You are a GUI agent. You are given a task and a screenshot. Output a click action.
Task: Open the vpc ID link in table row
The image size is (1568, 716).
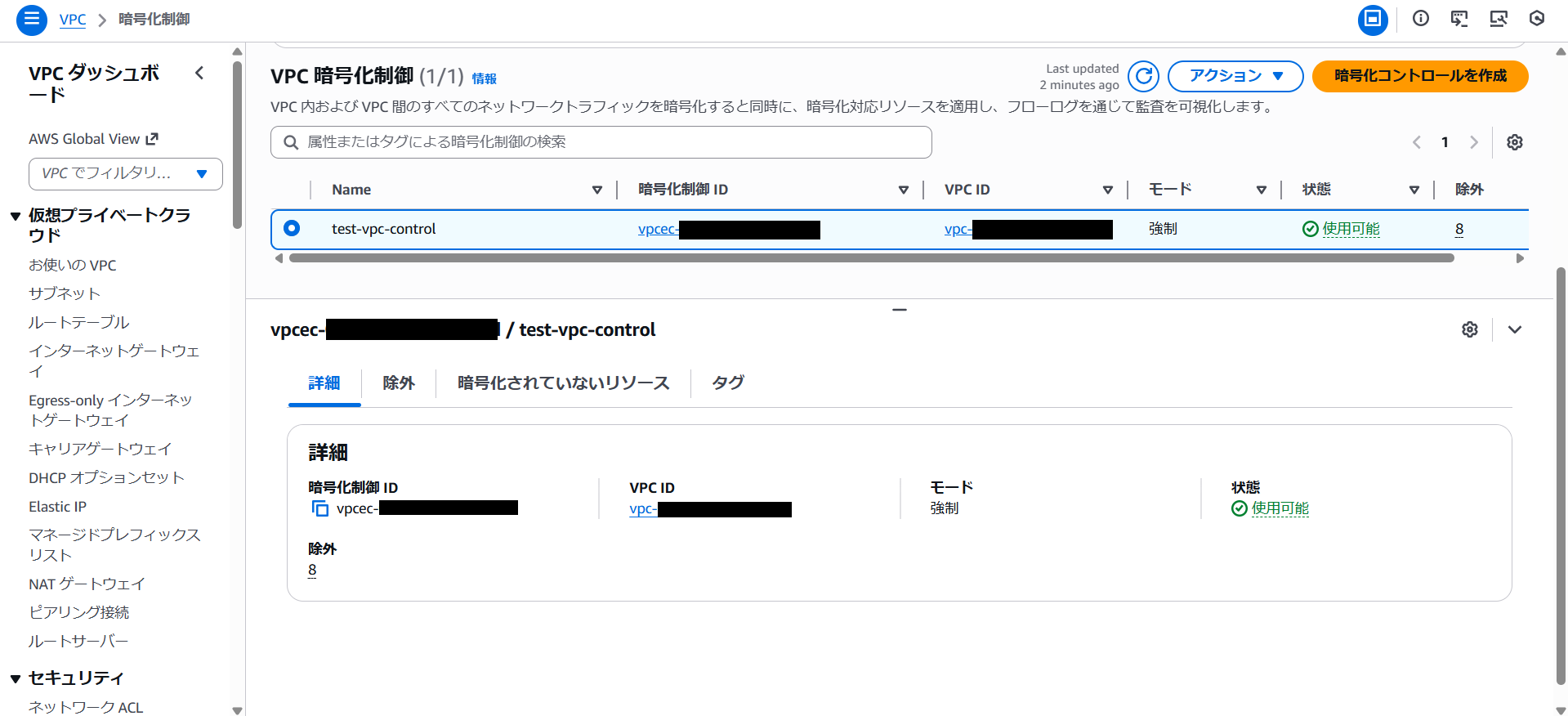pos(1028,229)
